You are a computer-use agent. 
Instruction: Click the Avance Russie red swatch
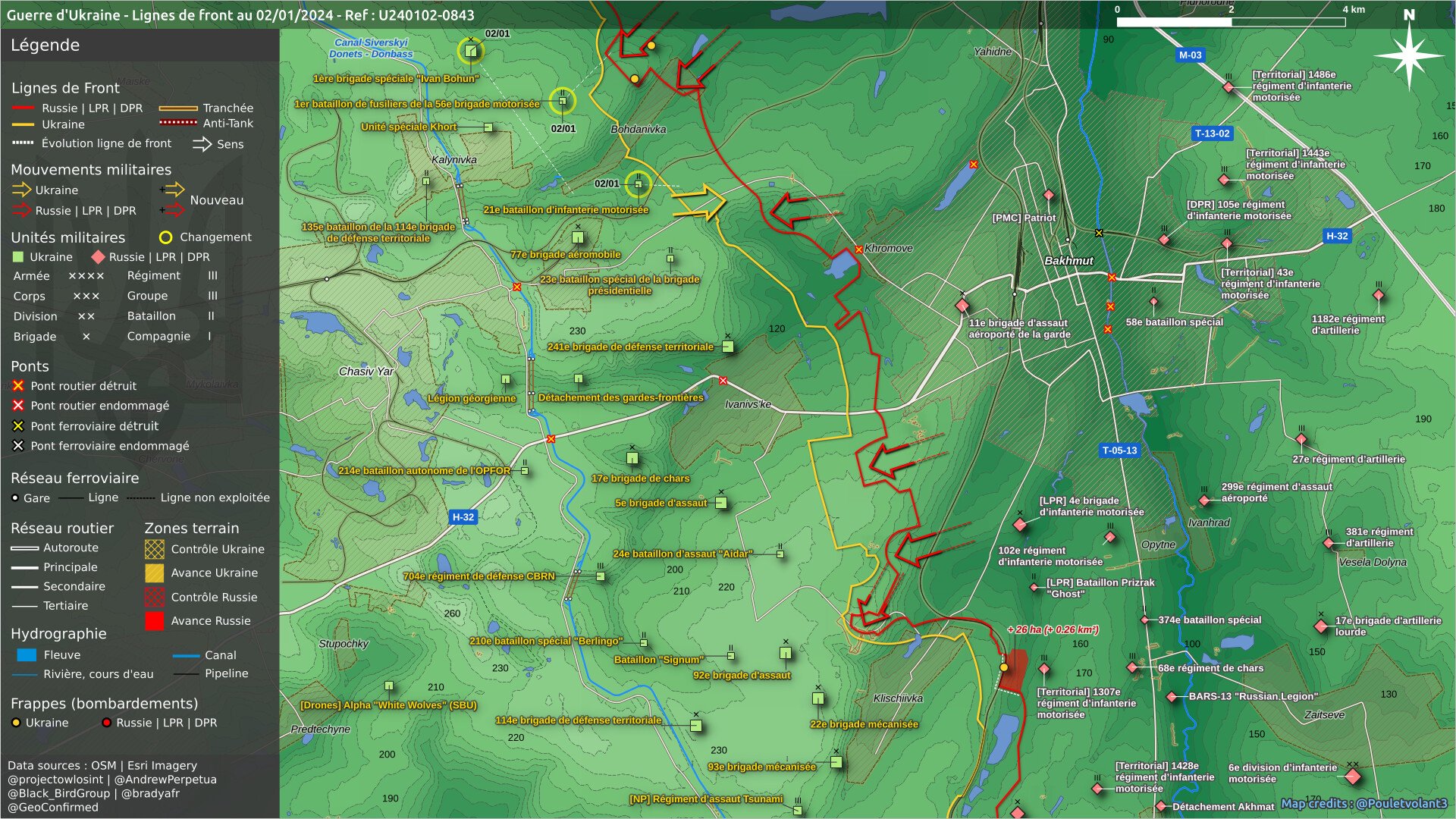154,621
